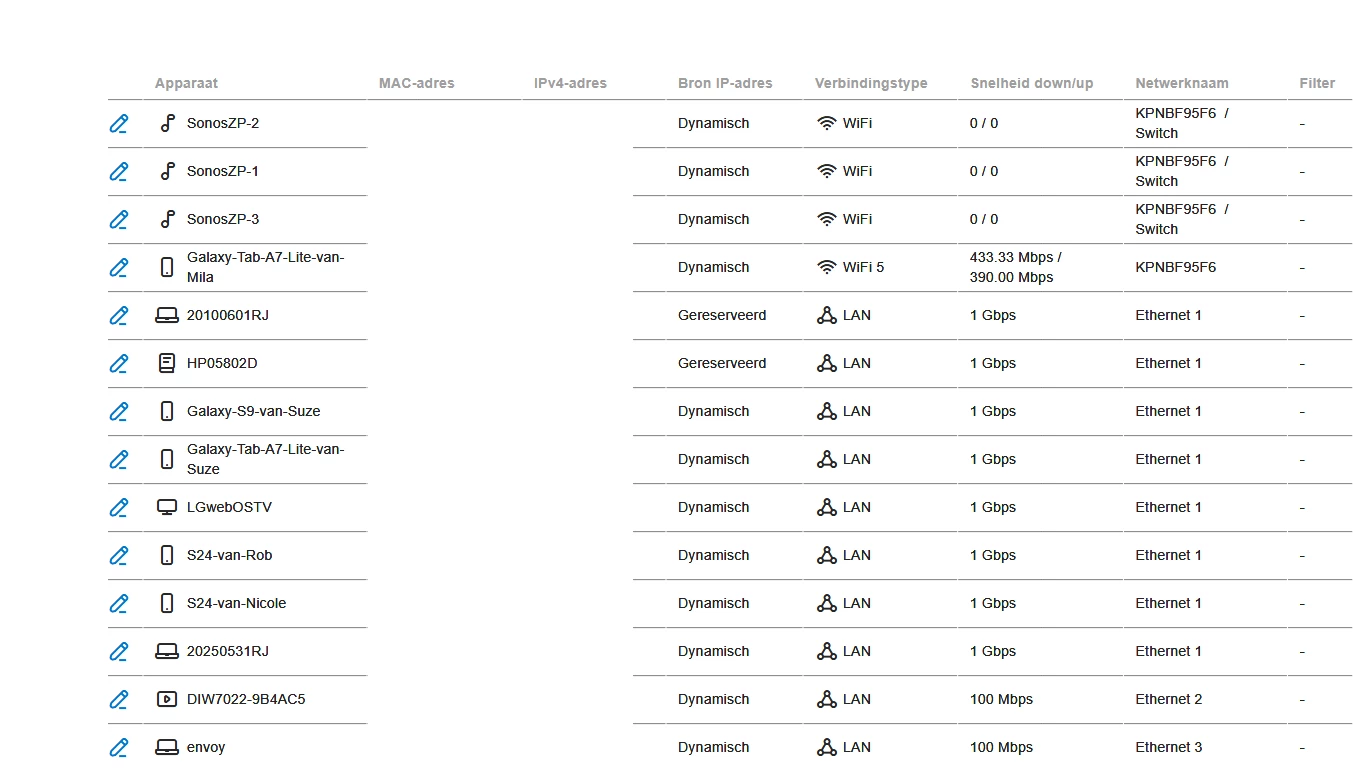The width and height of the screenshot is (1369, 776).
Task: Edit the SonosZP-3 device entry
Action: tap(119, 220)
